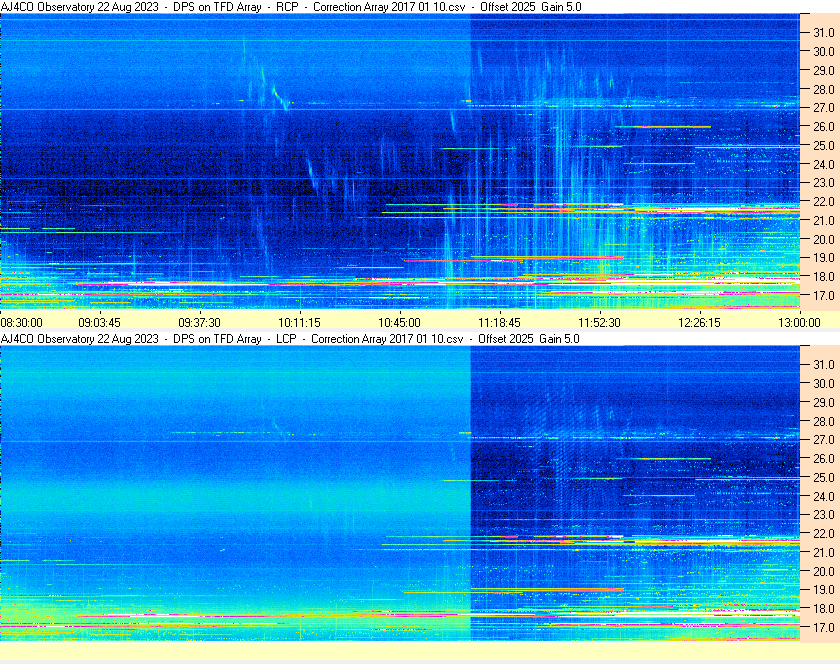This screenshot has height=664, width=840.
Task: Click the 22.0 frequency label on RCP plot
Action: click(x=823, y=202)
